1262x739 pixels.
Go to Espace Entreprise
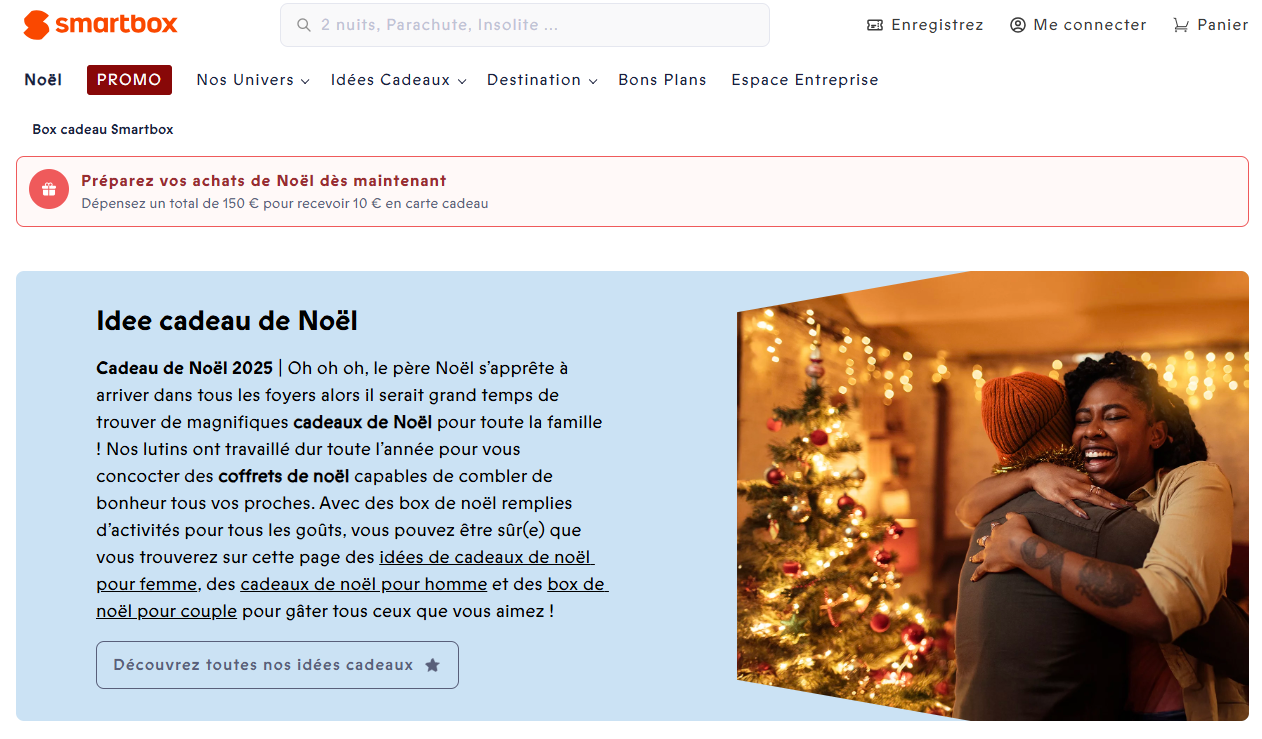tap(805, 80)
